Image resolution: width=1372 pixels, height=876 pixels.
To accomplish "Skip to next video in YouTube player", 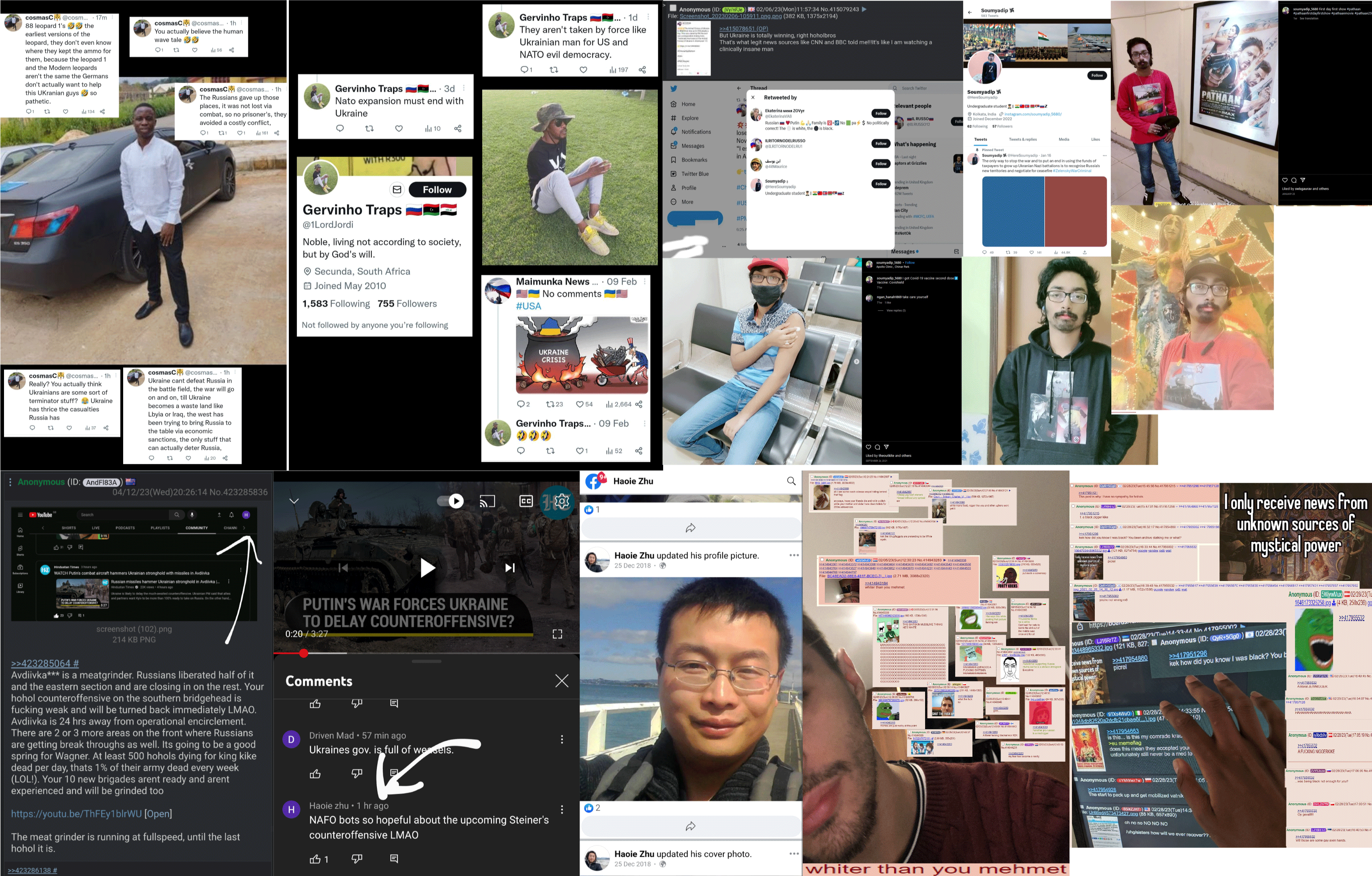I will click(x=510, y=568).
